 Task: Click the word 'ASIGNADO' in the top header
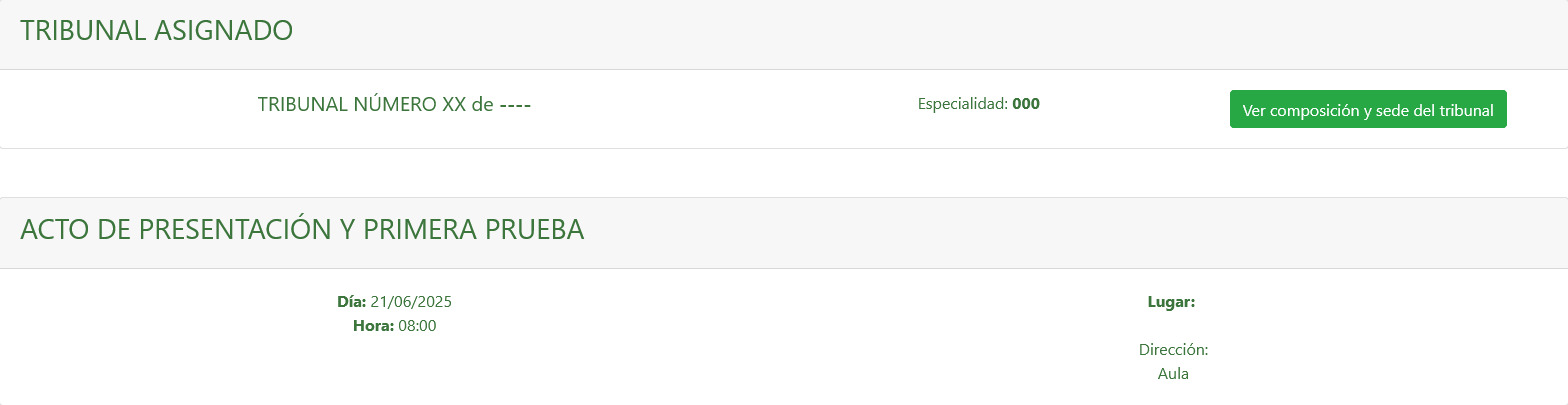pos(224,30)
